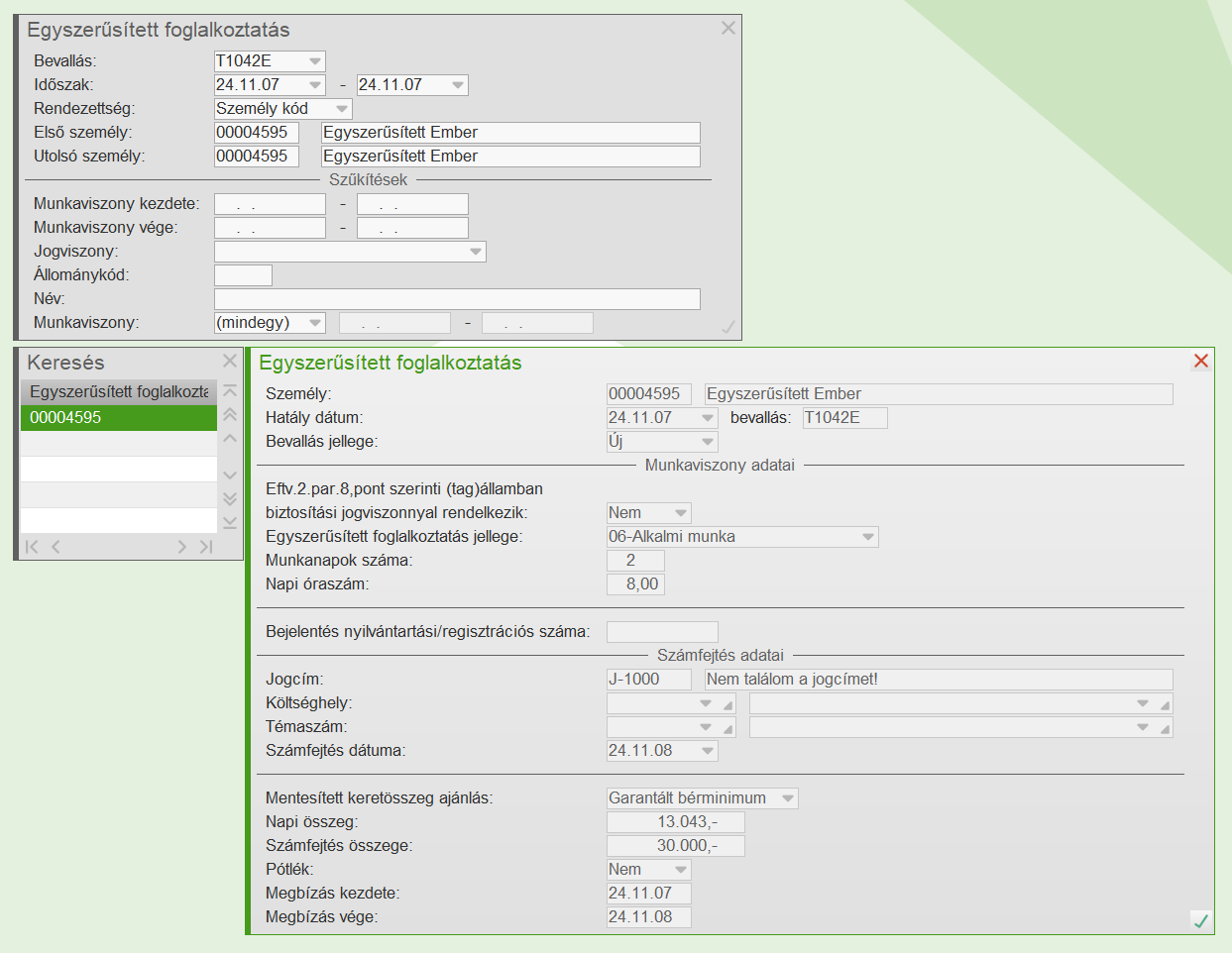Screen dimensions: 1232x953
Task: Open the Pótlék Nem dropdown
Action: 680,870
